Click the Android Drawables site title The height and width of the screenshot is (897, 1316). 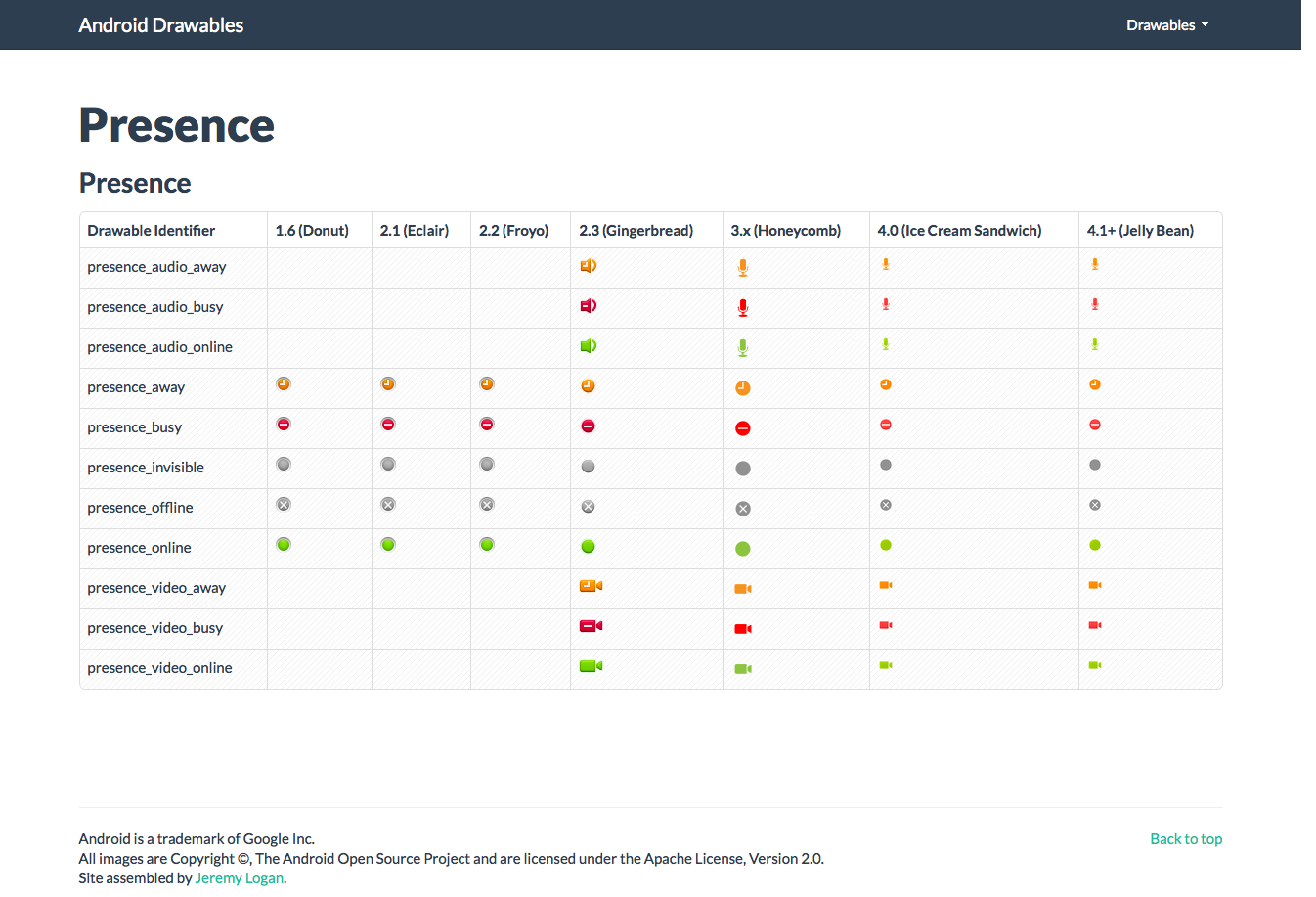[161, 25]
